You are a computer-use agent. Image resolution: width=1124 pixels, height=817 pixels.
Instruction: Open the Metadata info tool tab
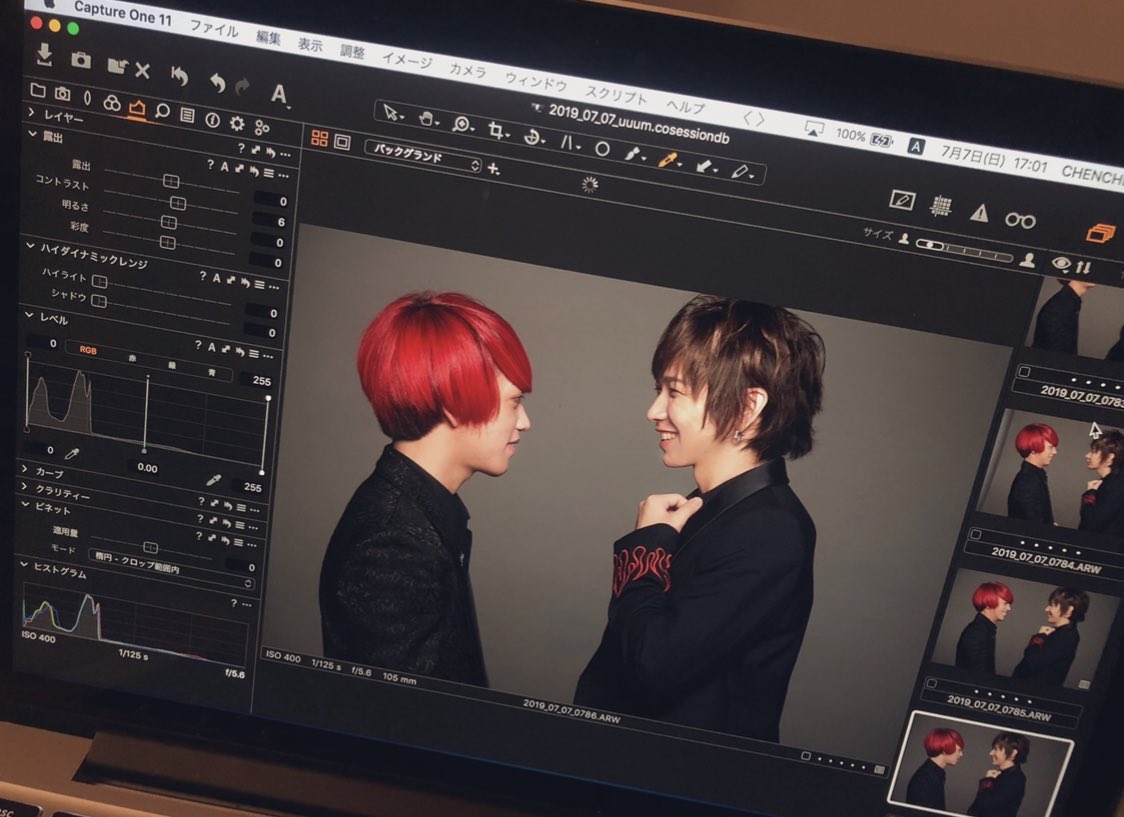pos(212,120)
